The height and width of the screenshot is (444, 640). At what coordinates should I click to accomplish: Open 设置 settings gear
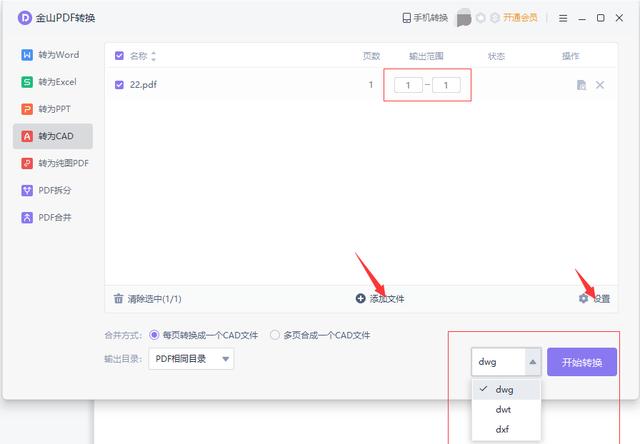(x=594, y=299)
